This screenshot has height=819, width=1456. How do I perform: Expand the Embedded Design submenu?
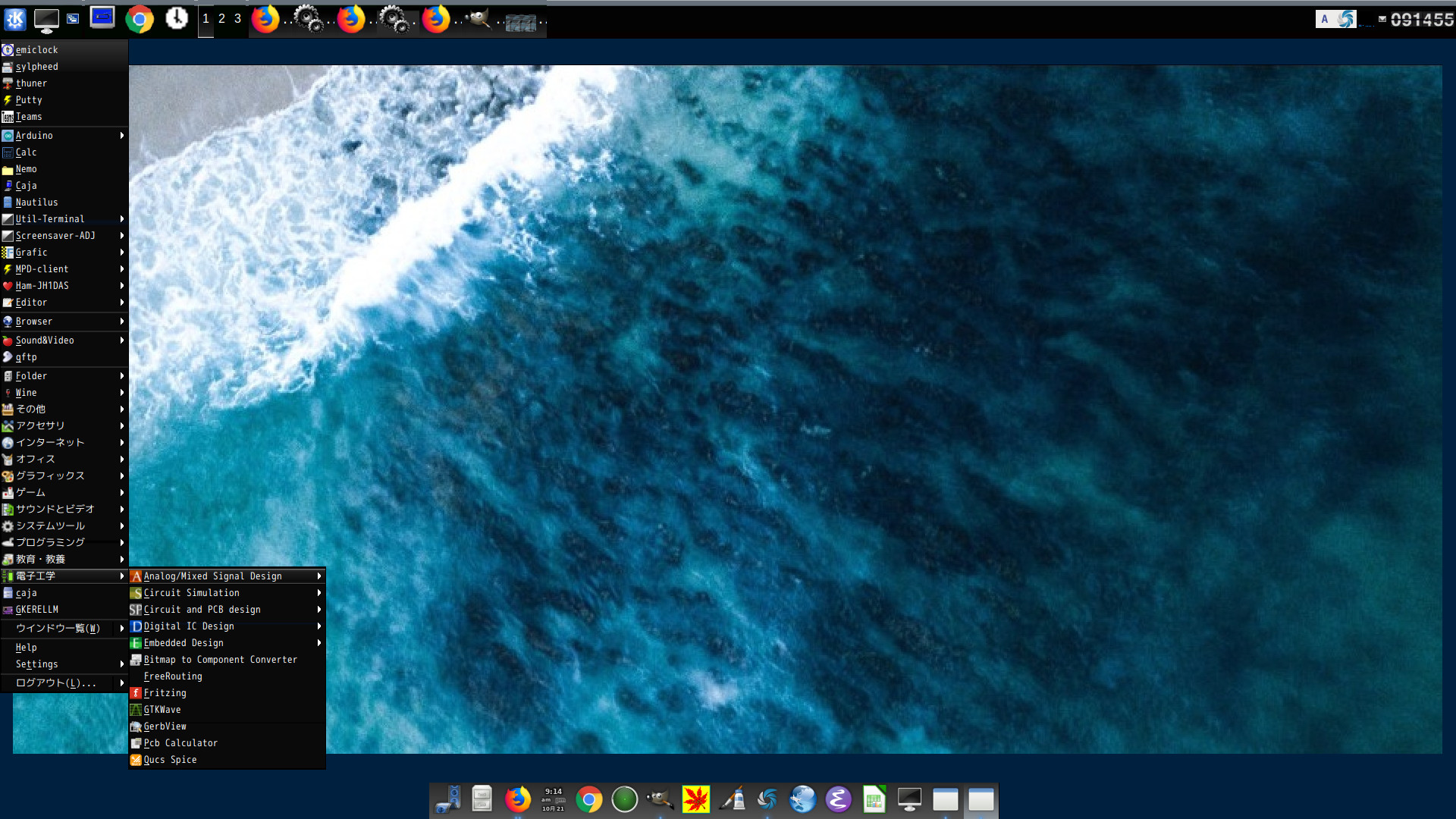184,642
